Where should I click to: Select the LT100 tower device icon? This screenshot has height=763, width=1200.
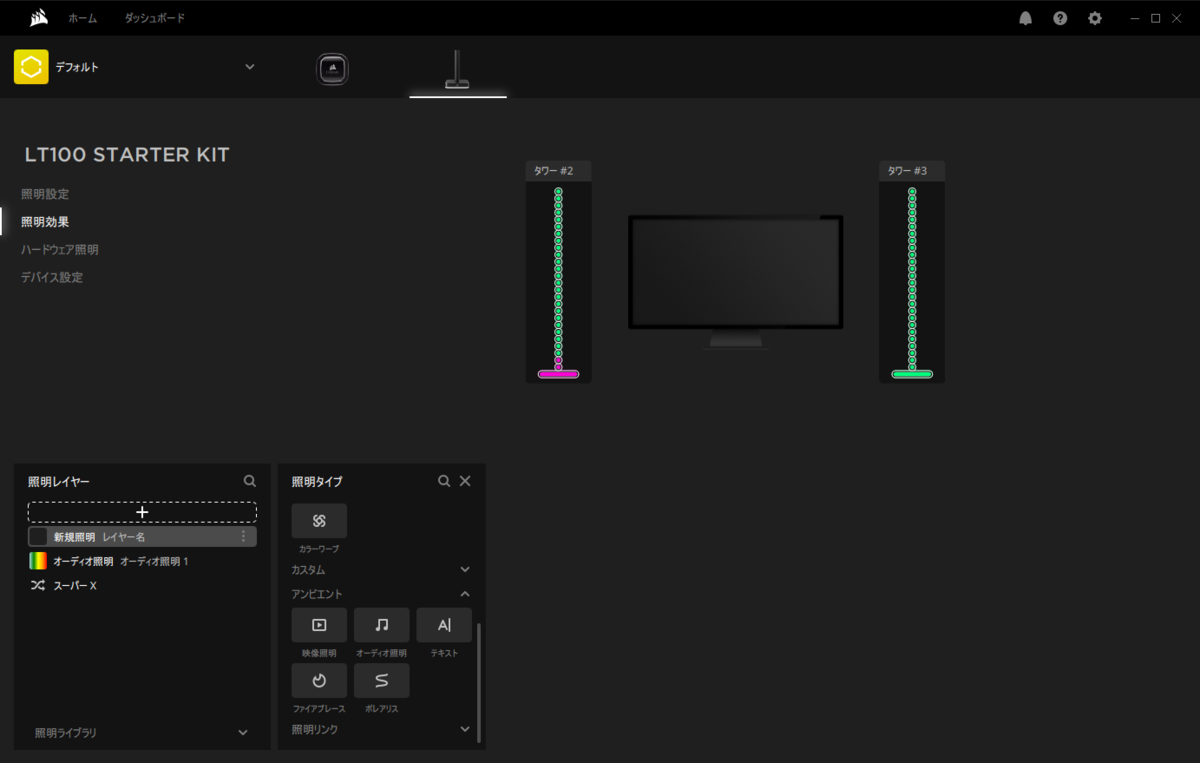(458, 69)
